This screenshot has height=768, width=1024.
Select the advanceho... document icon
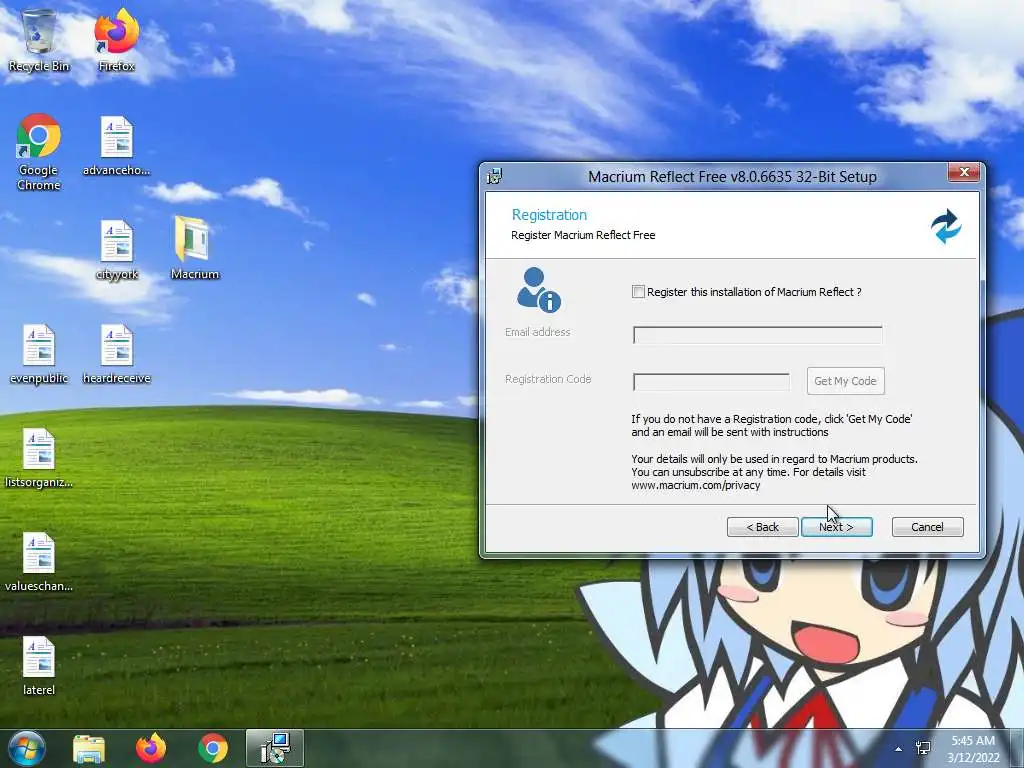point(116,146)
